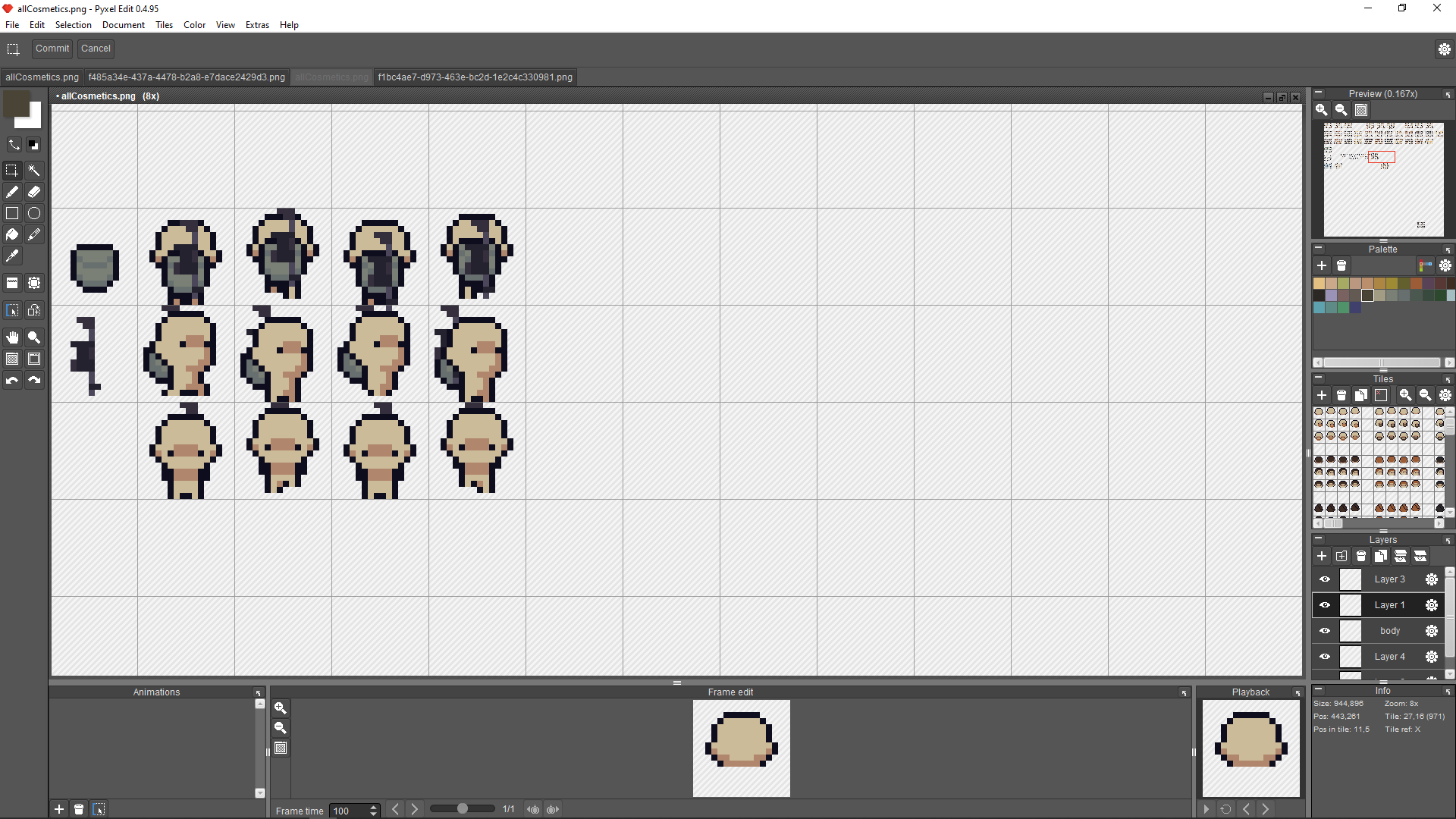Select the Magic Wand tool
This screenshot has width=1456, height=819.
pyautogui.click(x=34, y=171)
